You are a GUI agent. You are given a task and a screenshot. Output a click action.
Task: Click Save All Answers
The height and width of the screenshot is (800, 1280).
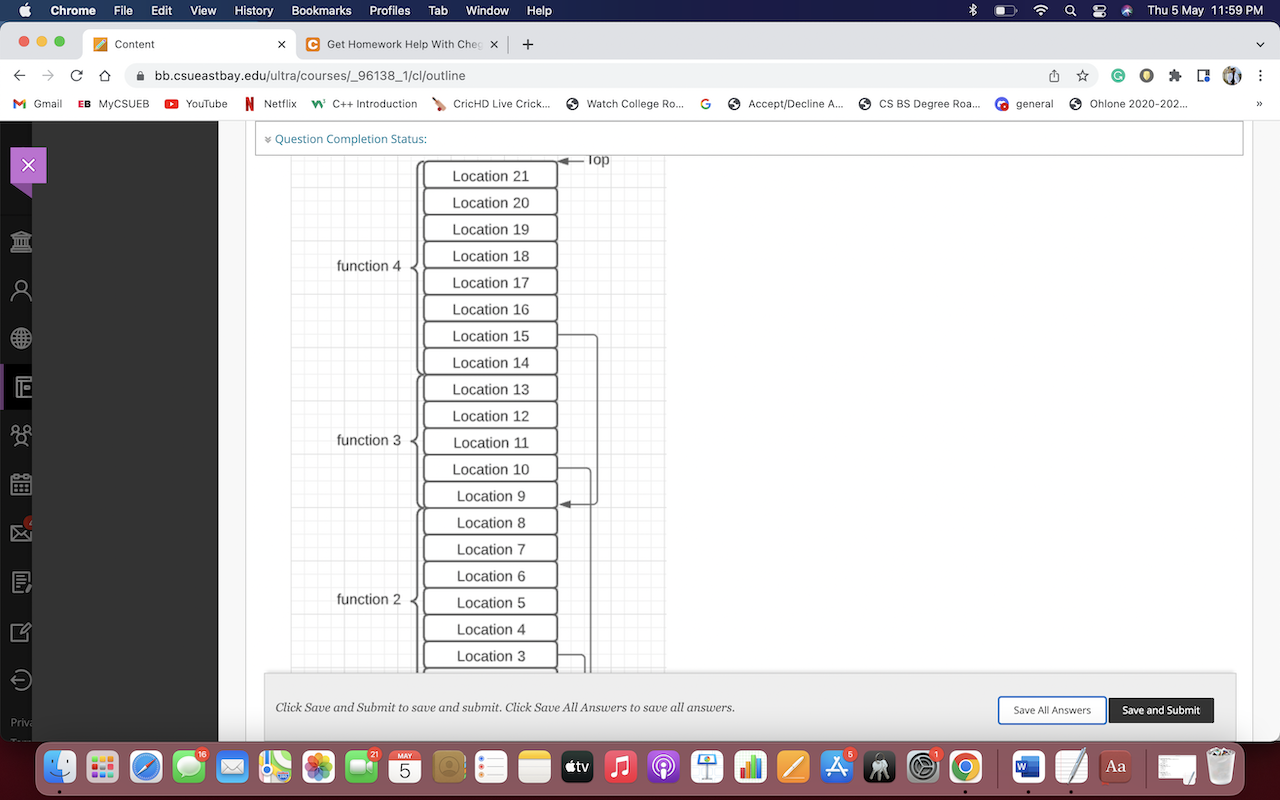pos(1051,710)
